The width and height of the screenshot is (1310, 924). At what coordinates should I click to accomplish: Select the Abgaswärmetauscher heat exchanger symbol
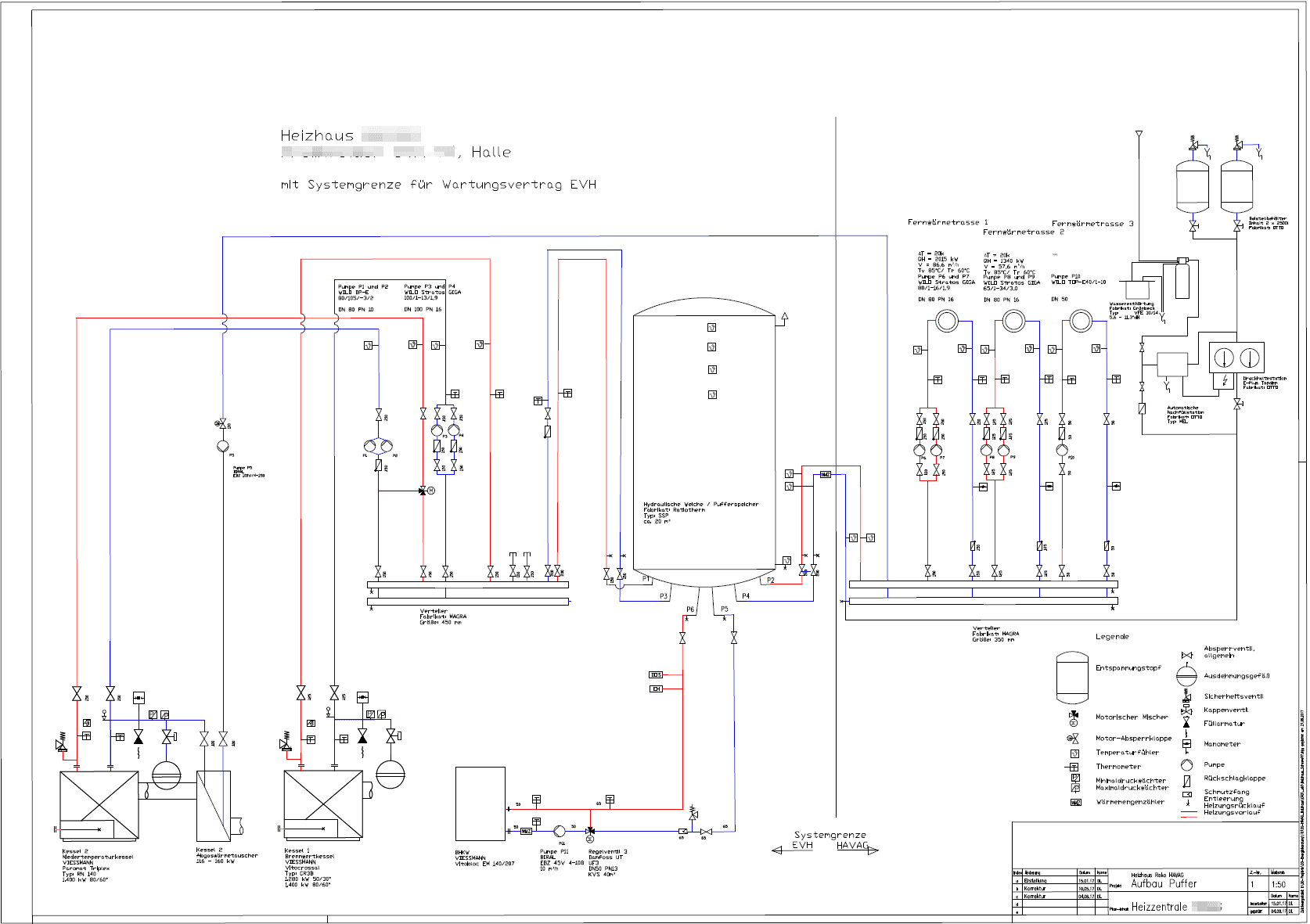point(213,806)
